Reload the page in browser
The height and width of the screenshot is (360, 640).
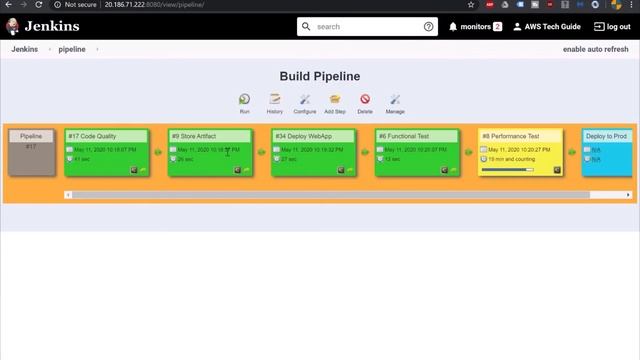38,4
